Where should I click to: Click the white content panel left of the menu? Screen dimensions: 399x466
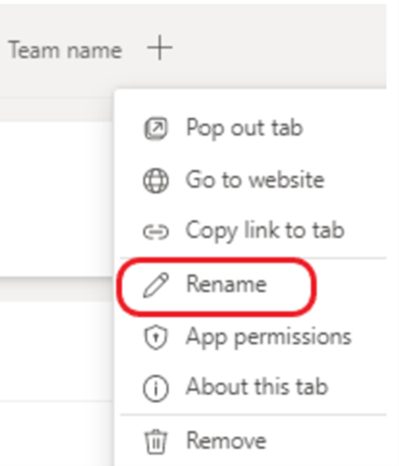(x=57, y=198)
